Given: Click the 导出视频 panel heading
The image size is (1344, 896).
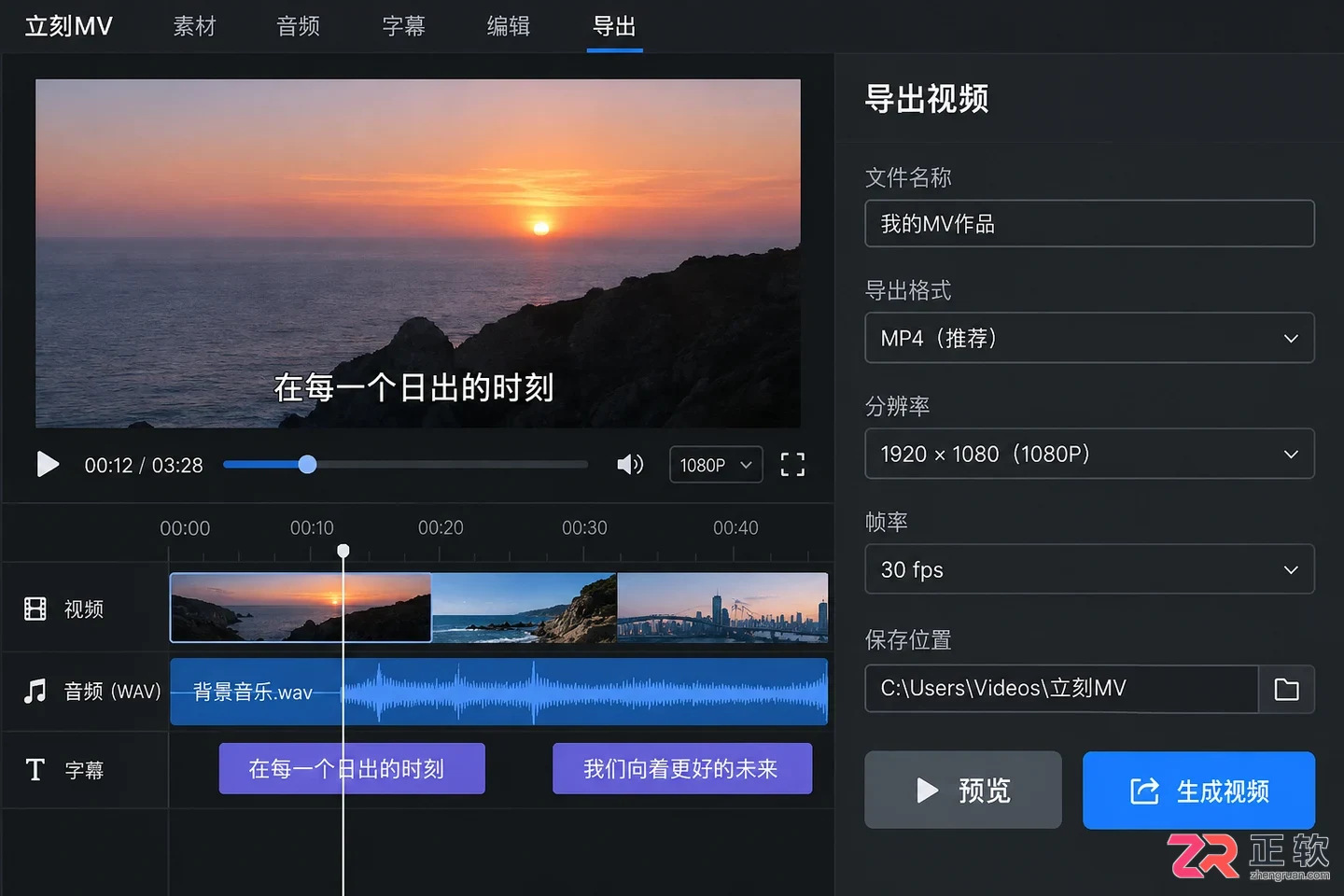Looking at the screenshot, I should pos(927,98).
